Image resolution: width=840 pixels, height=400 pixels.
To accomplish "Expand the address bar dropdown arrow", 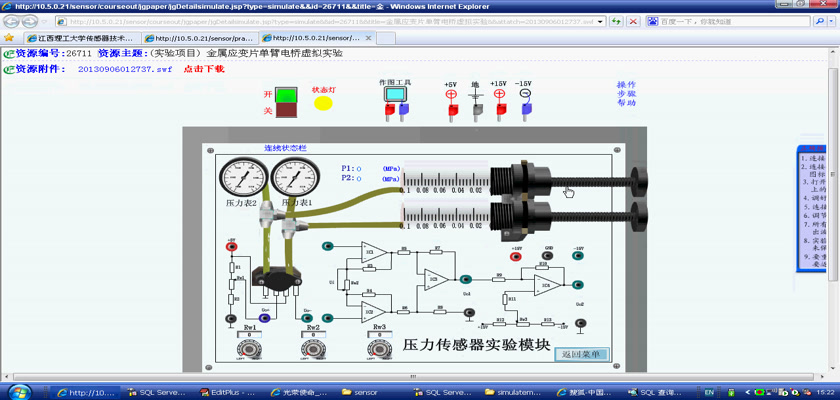I will 601,21.
